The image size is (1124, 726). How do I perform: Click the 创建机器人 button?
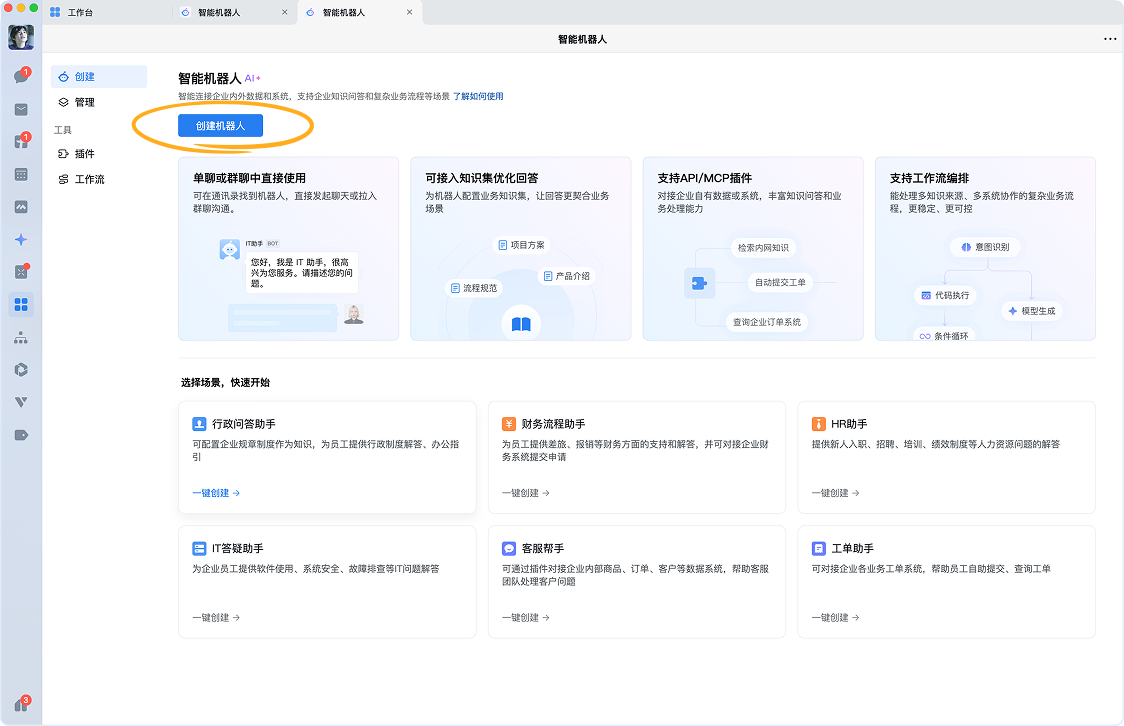220,126
